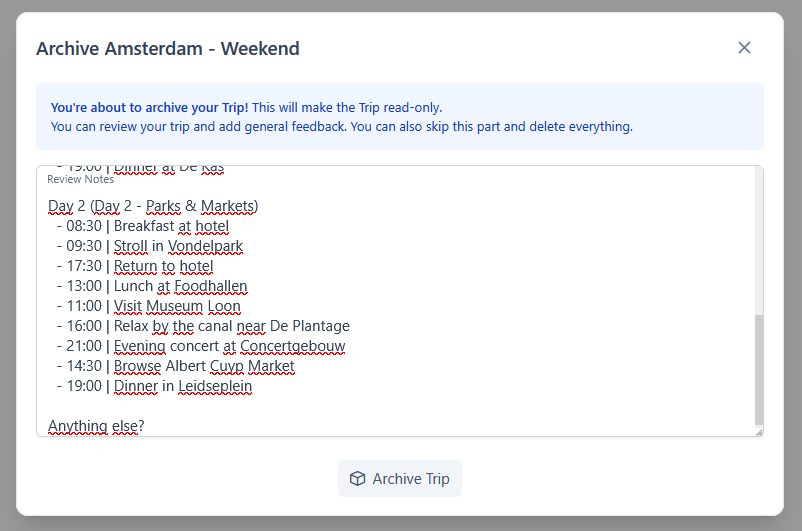
Task: Click the blue archive info banner
Action: pos(400,117)
